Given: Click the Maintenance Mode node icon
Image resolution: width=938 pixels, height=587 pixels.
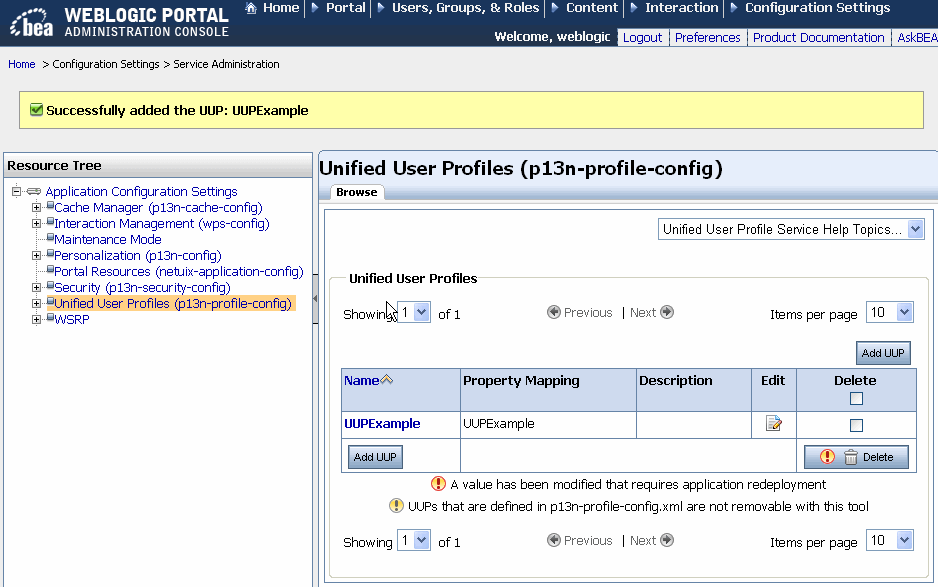Looking at the screenshot, I should pyautogui.click(x=50, y=238).
